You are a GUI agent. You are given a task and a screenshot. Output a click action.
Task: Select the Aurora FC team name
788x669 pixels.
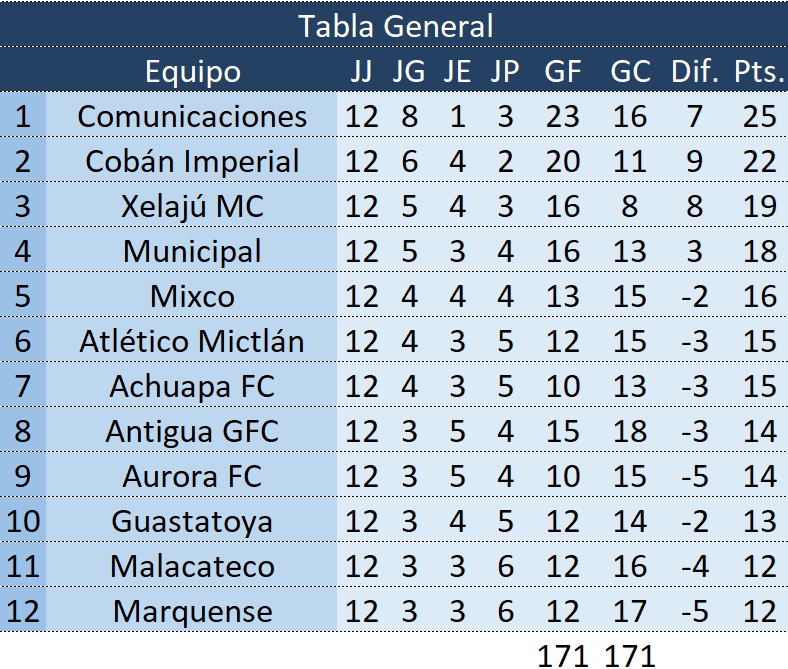pos(192,477)
